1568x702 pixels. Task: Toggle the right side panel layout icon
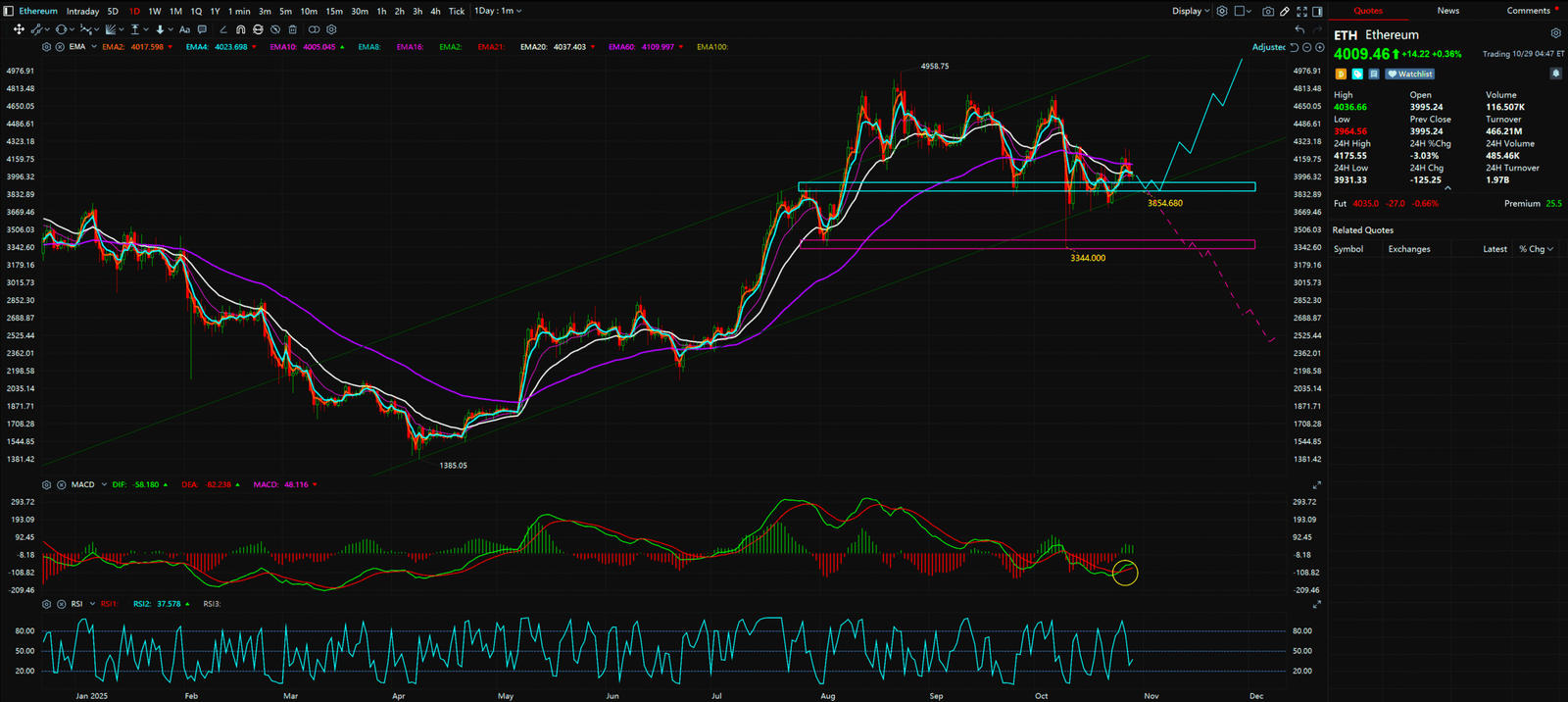[x=1318, y=11]
